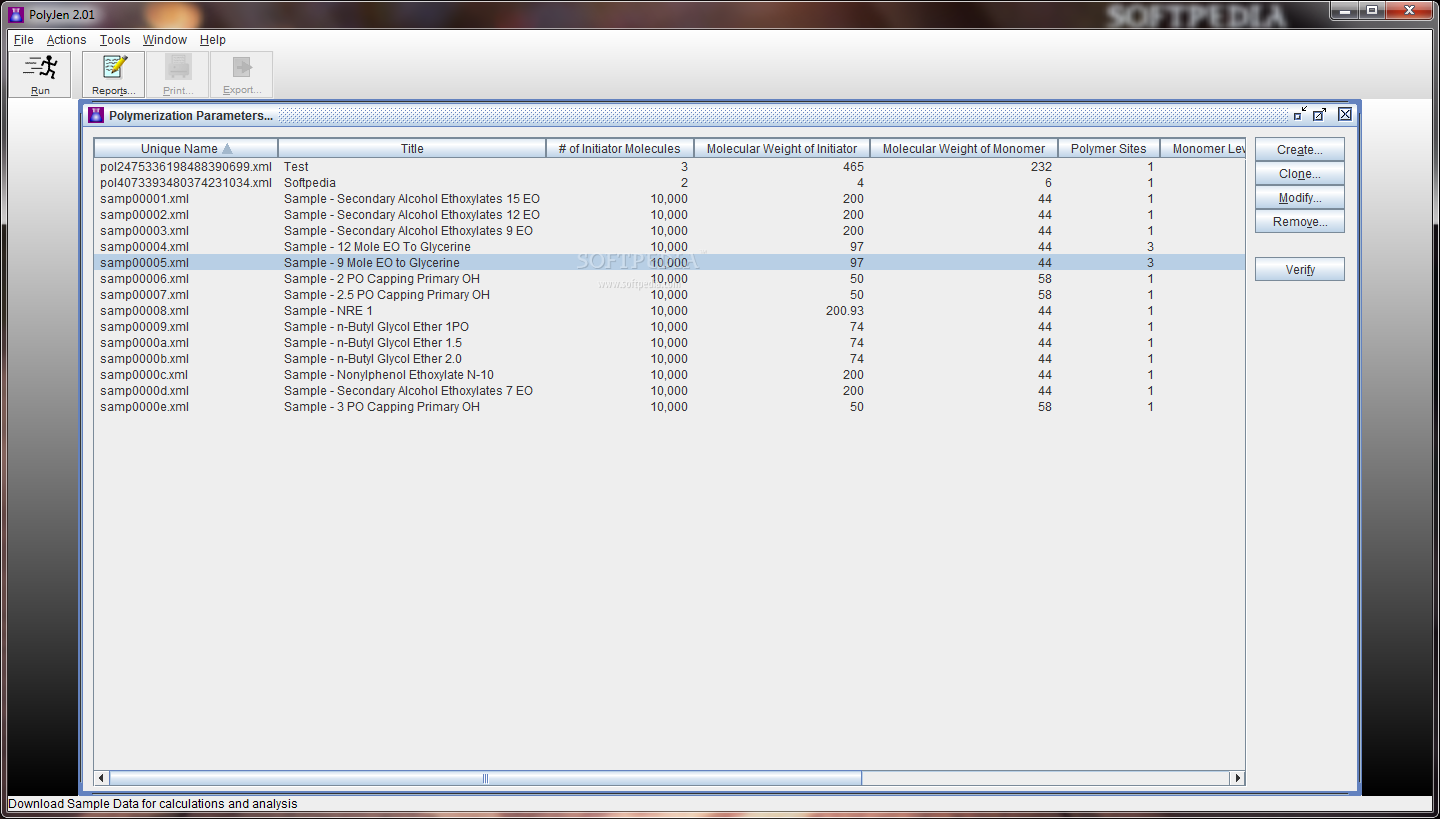The image size is (1440, 819).
Task: Click the horizontal scrollbar thumb
Action: point(485,778)
